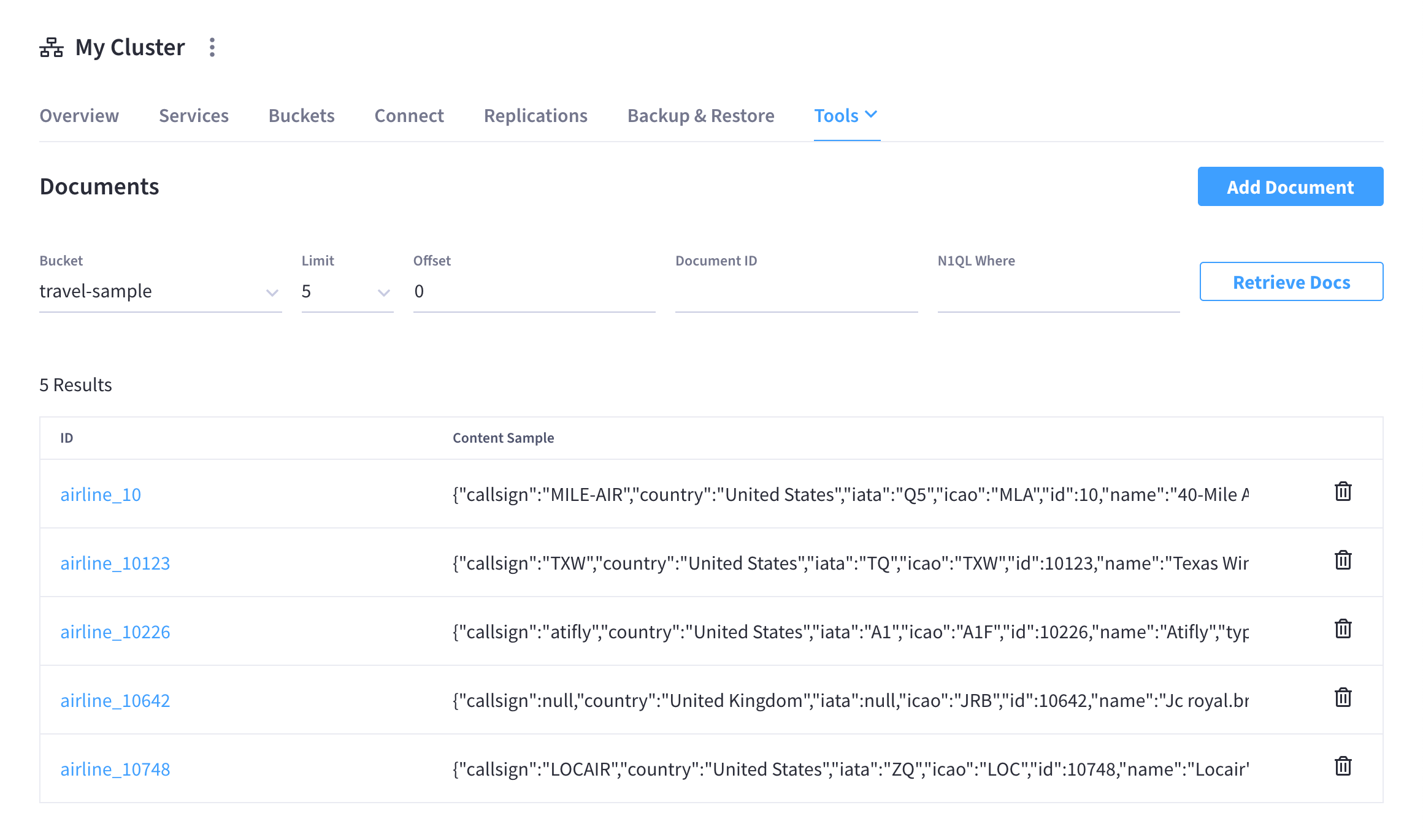Screen dimensions: 1423x840
Task: Open the Bucket travel-sample dropdown
Action: [x=160, y=291]
